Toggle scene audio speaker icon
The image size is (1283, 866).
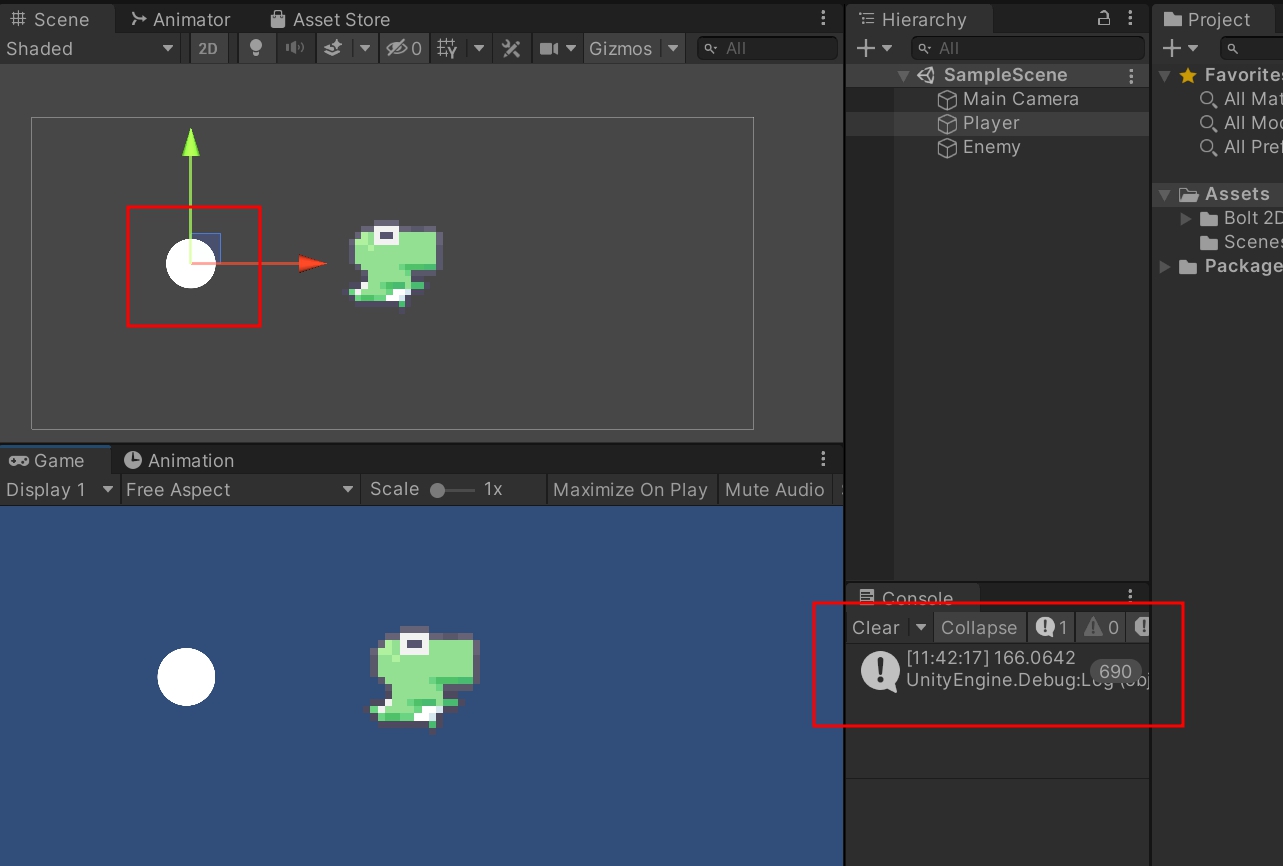point(294,48)
